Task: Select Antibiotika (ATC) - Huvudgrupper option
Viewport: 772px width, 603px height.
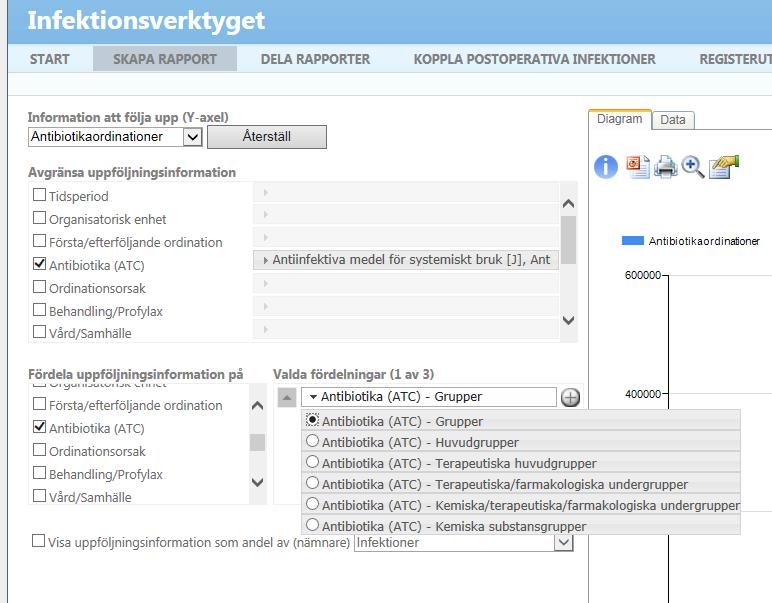Action: (312, 441)
